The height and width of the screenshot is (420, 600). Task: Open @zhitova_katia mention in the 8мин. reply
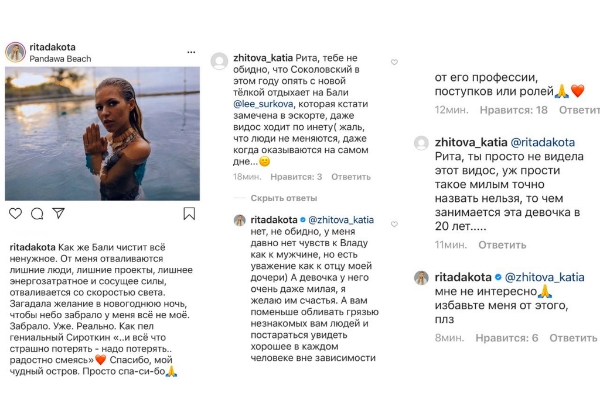(x=545, y=277)
